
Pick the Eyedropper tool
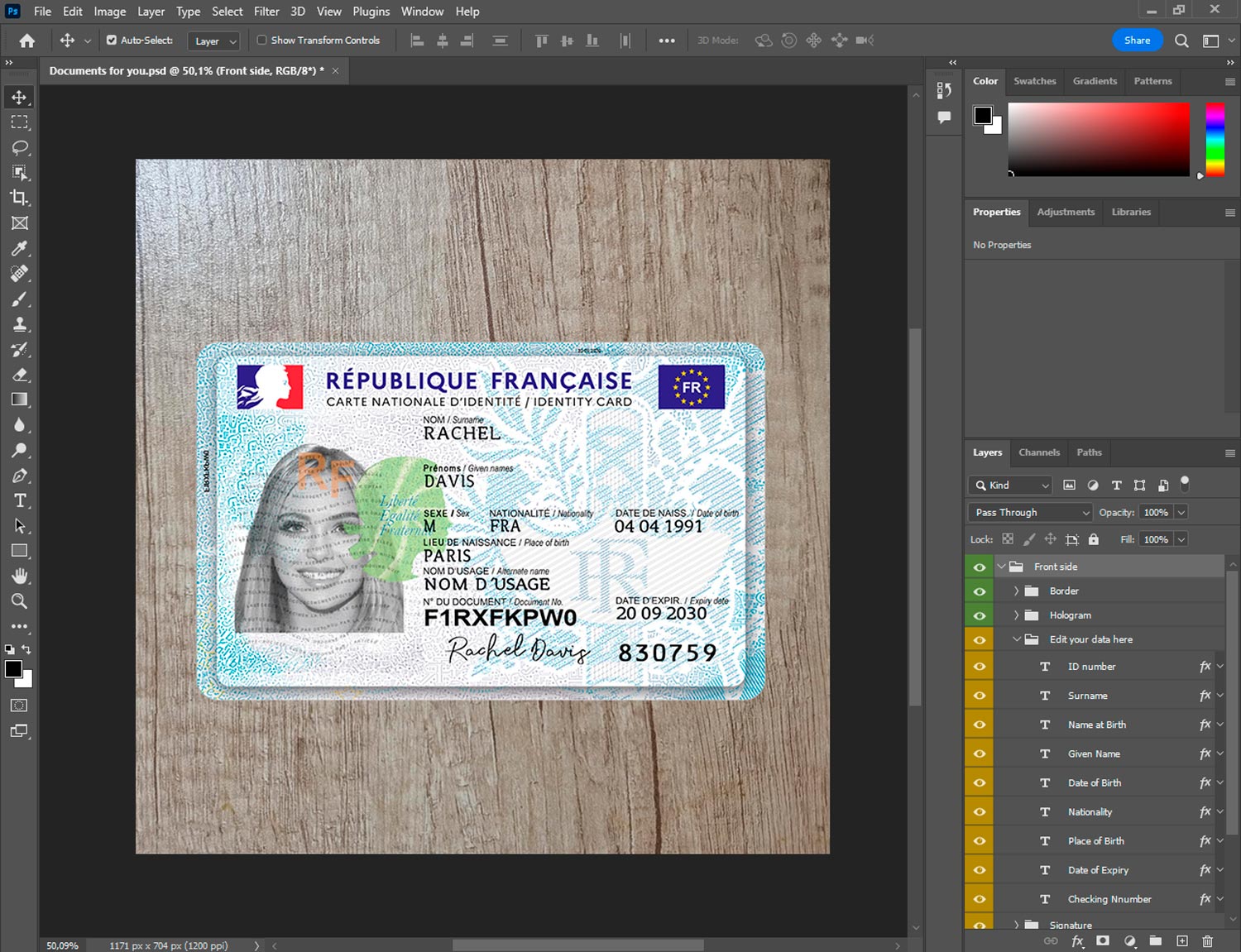19,248
